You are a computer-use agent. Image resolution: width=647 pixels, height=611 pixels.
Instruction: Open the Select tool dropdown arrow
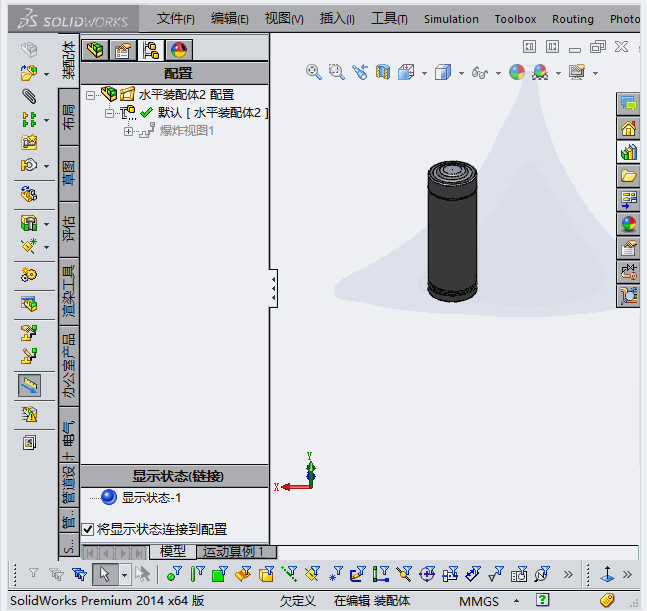pos(124,574)
